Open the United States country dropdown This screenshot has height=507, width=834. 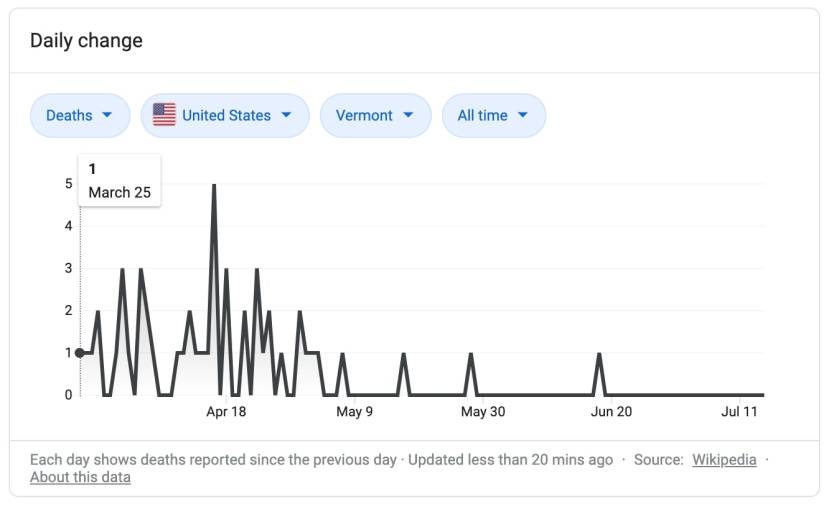(x=225, y=115)
